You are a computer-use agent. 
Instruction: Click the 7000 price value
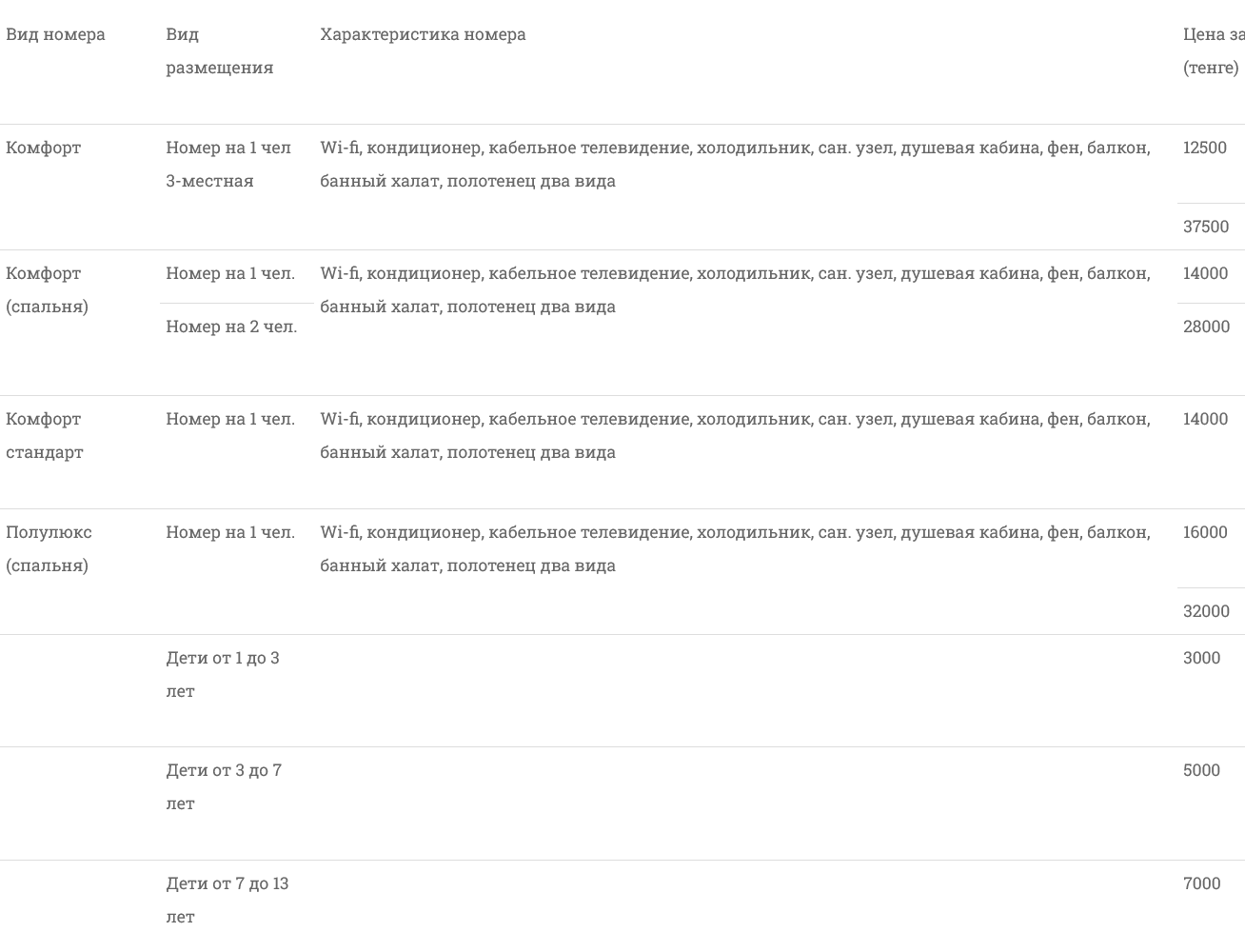[1201, 883]
